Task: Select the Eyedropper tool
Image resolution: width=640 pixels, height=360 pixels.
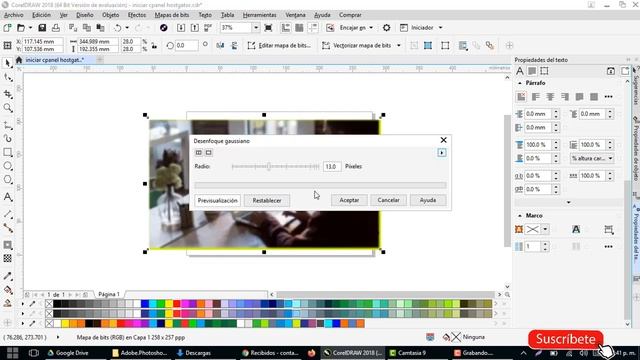Action: click(7, 276)
